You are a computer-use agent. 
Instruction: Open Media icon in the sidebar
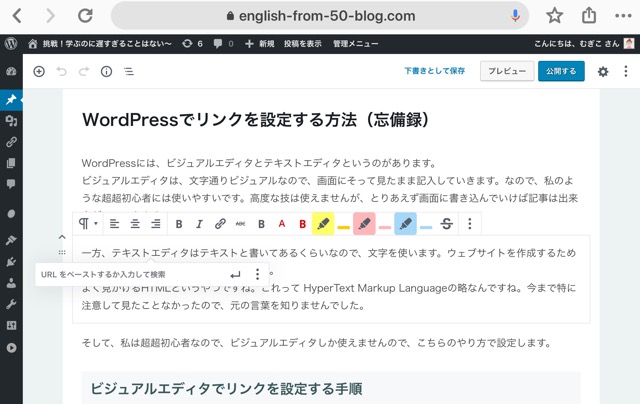11,121
